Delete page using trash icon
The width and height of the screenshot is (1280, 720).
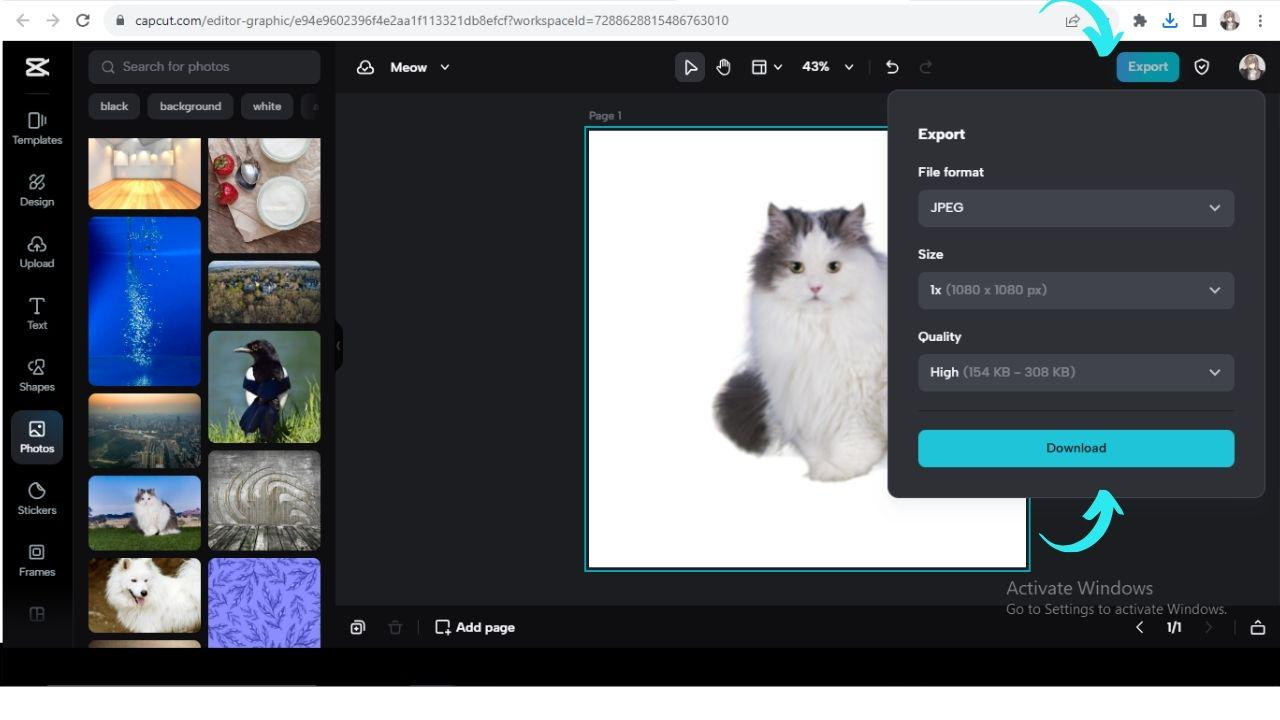(x=395, y=627)
